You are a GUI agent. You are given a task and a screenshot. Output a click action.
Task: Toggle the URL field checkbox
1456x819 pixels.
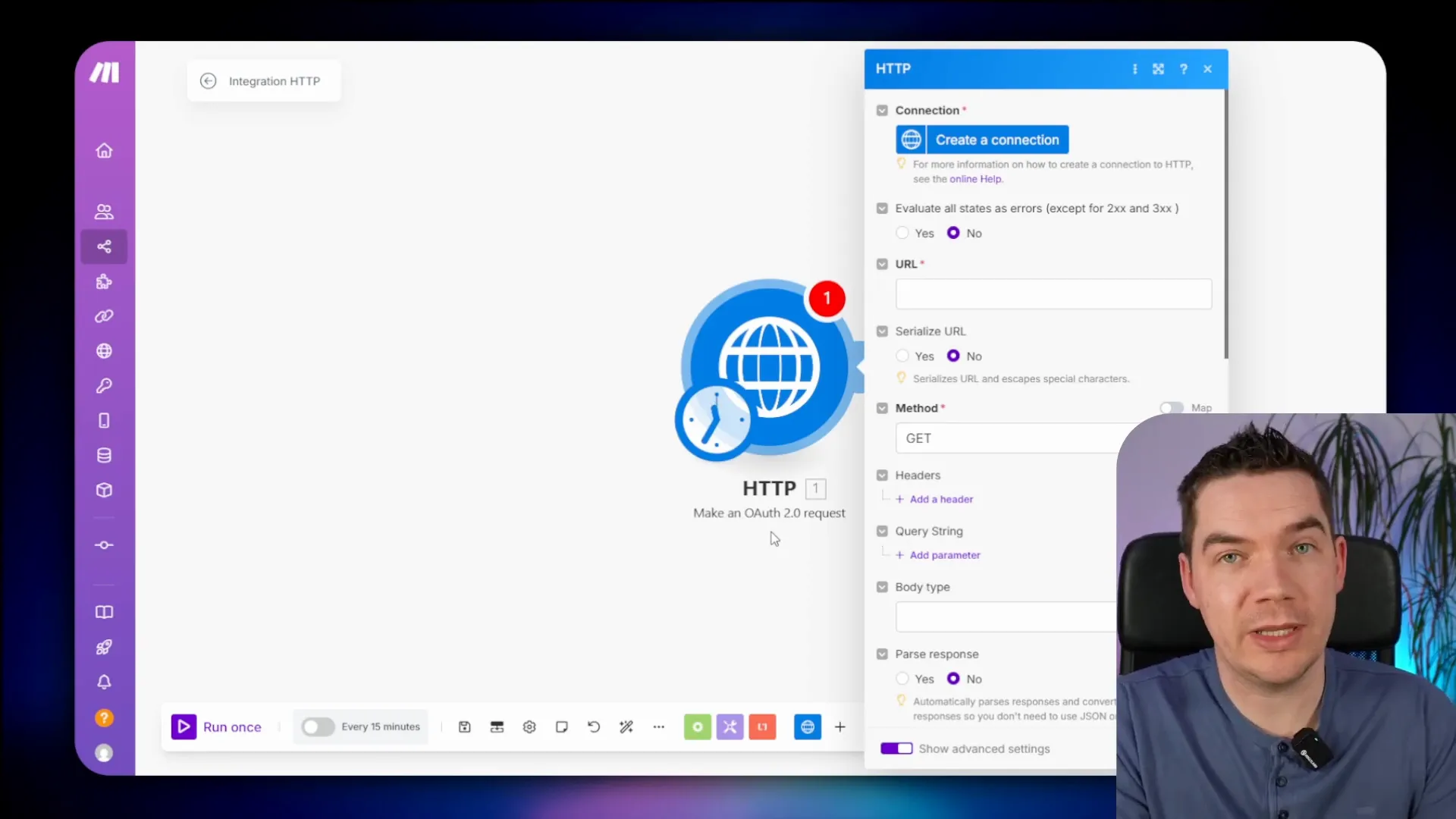(882, 265)
